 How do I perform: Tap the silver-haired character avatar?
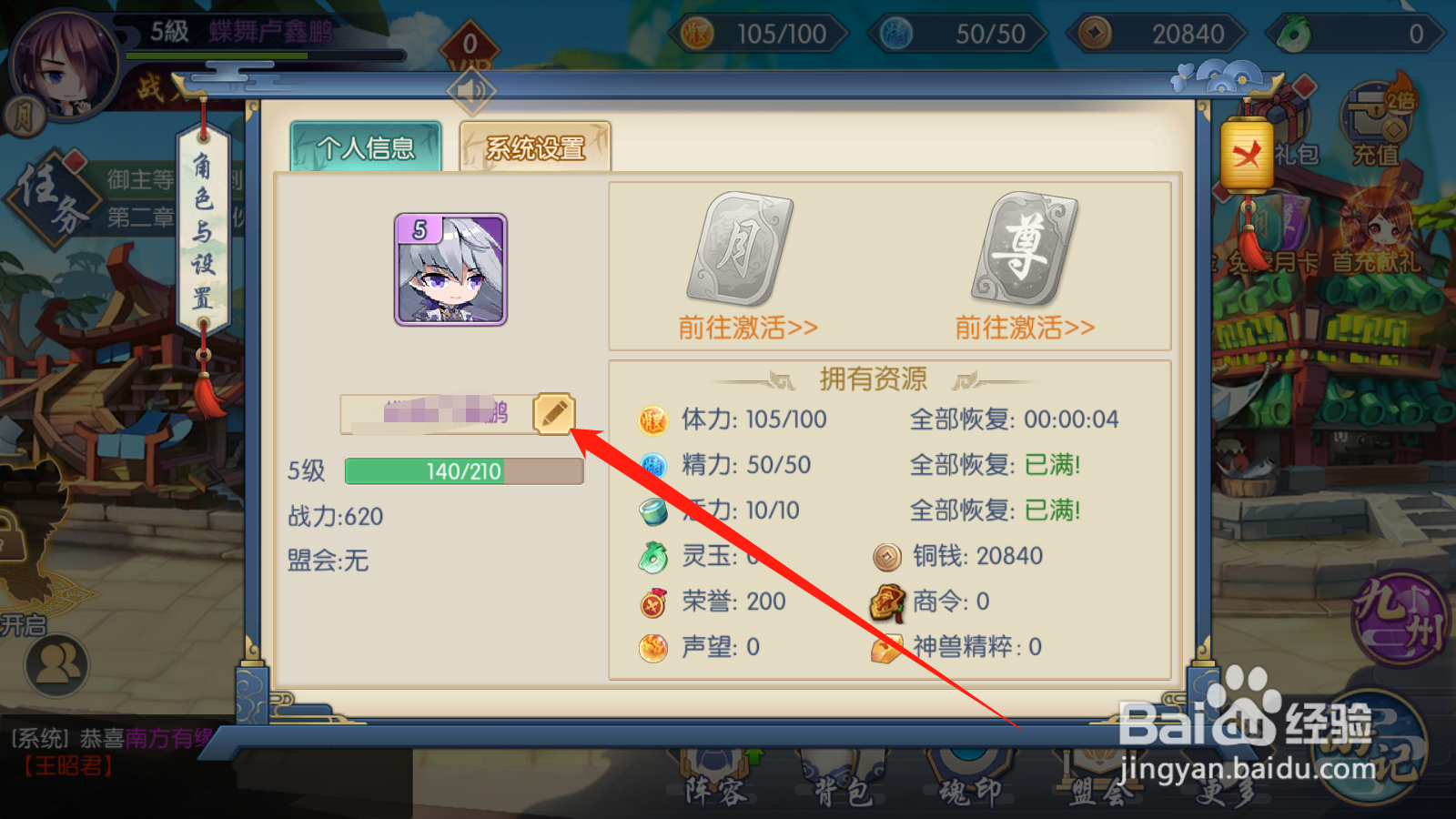450,269
